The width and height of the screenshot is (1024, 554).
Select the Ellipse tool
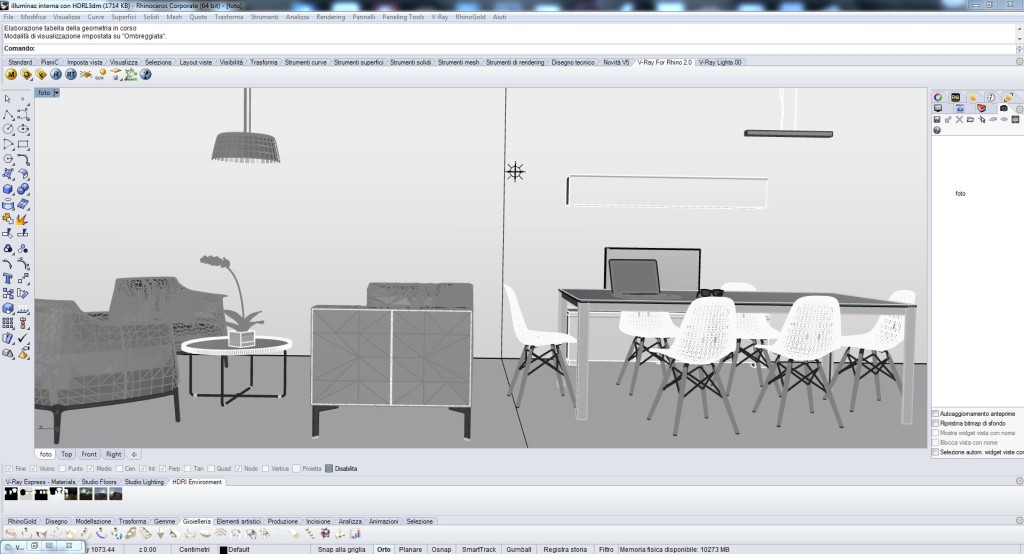coord(23,129)
